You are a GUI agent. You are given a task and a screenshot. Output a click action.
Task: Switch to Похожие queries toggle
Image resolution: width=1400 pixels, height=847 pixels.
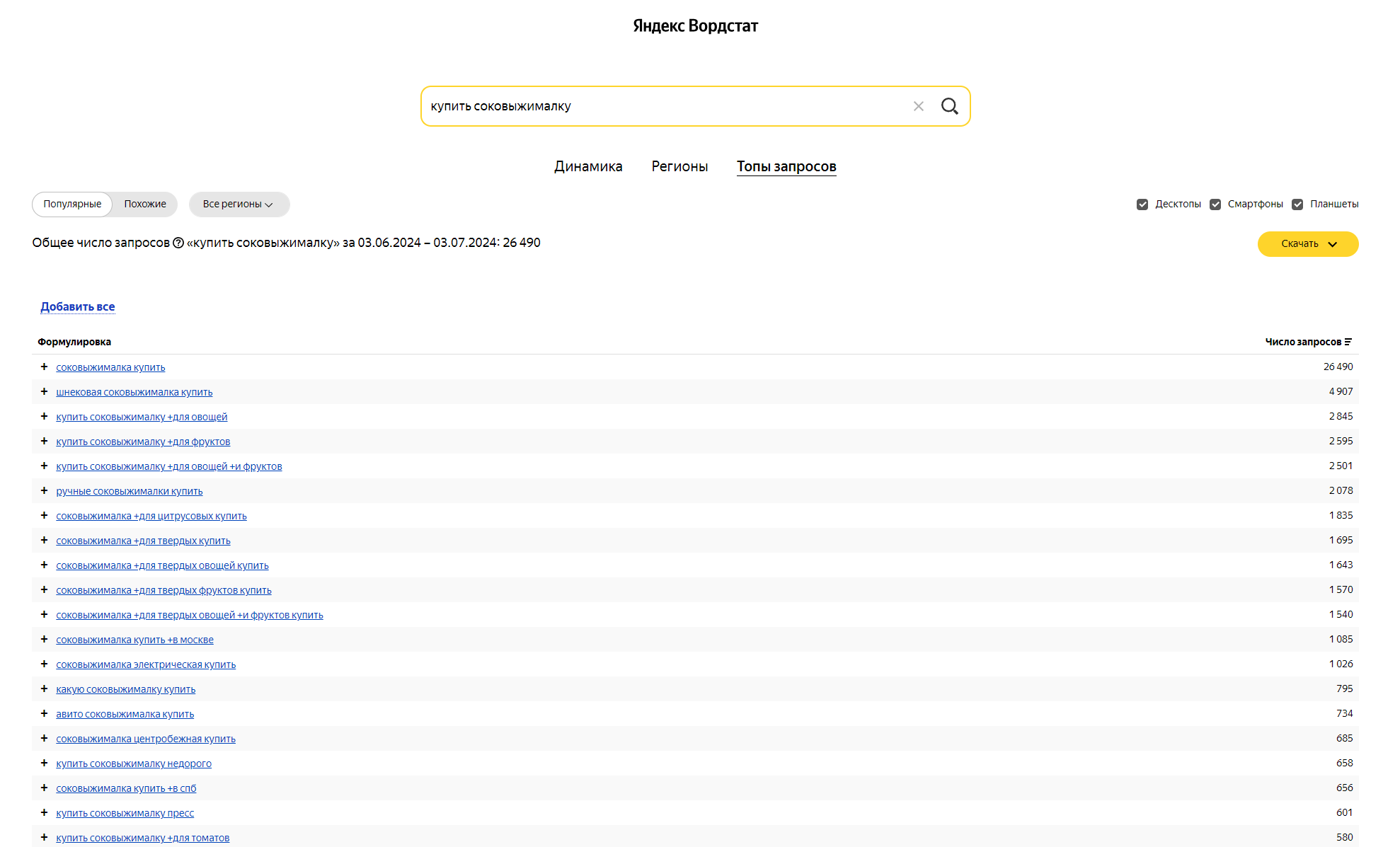point(145,204)
